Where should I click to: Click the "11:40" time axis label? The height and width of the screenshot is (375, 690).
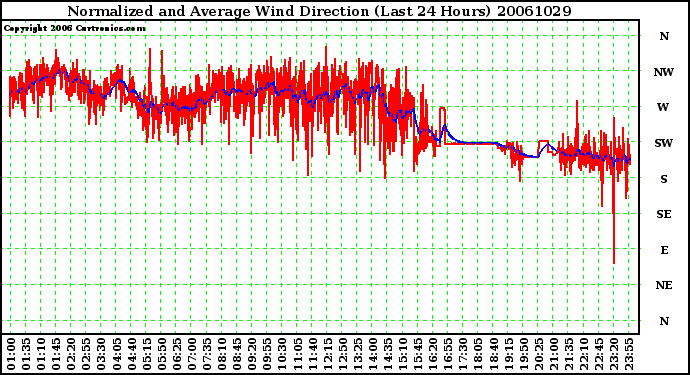click(312, 354)
